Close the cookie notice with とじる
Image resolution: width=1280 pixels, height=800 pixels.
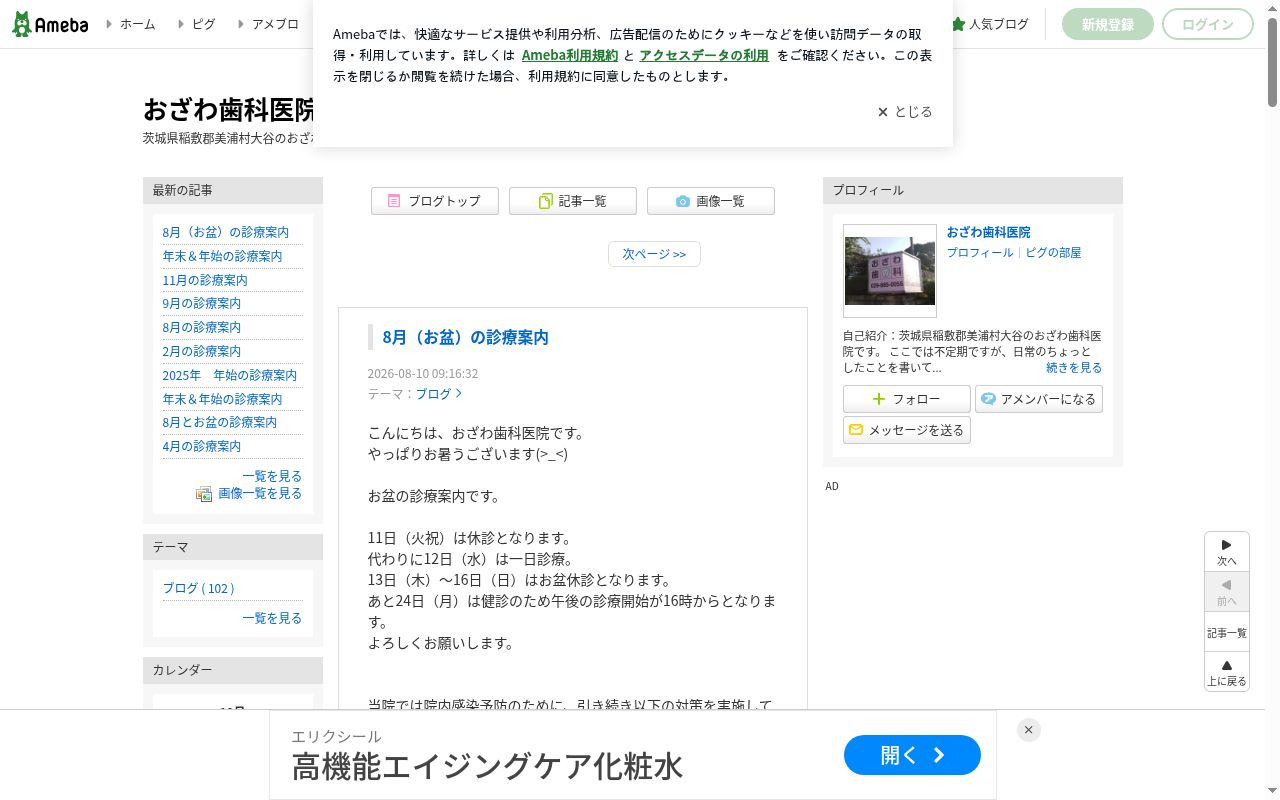[x=905, y=112]
